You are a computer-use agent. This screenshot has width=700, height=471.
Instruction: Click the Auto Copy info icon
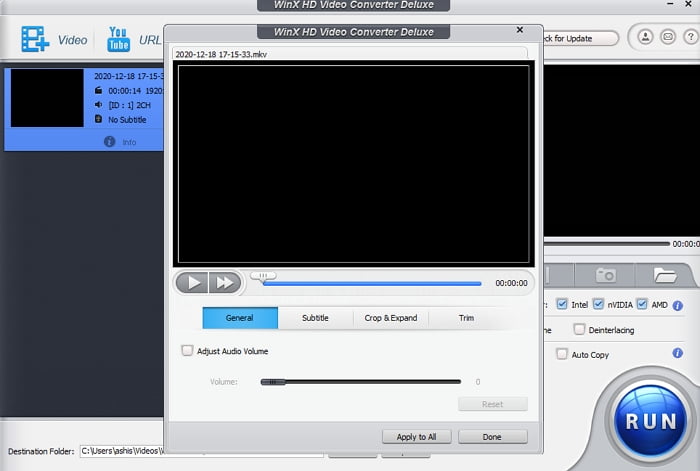[678, 353]
